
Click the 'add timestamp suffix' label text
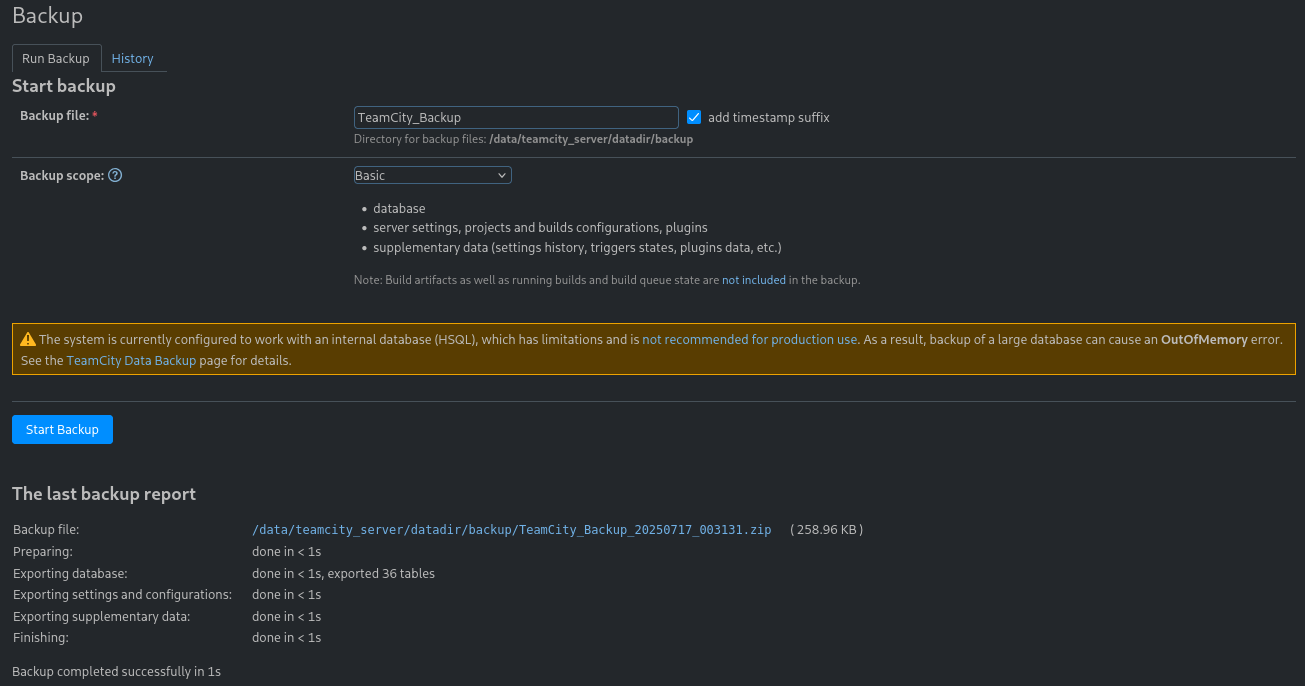click(x=768, y=118)
